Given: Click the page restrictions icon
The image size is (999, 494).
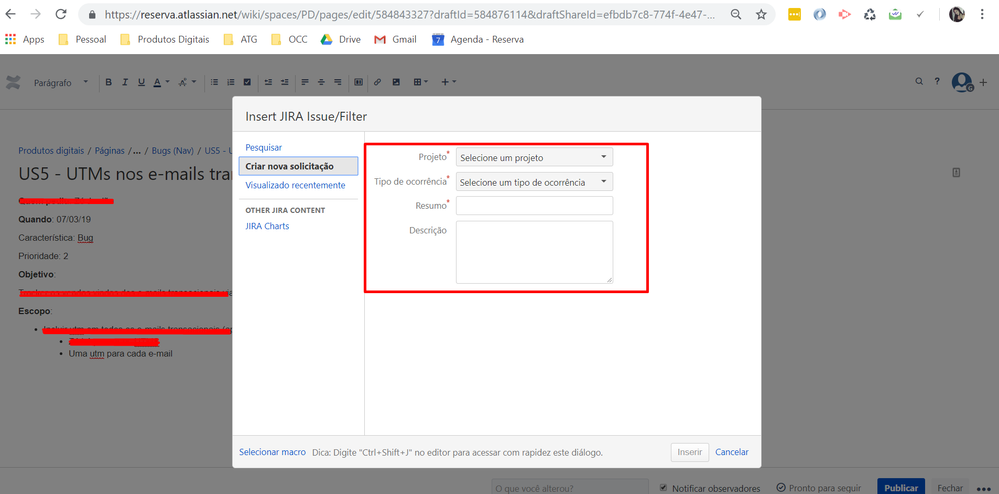Looking at the screenshot, I should click(x=956, y=172).
